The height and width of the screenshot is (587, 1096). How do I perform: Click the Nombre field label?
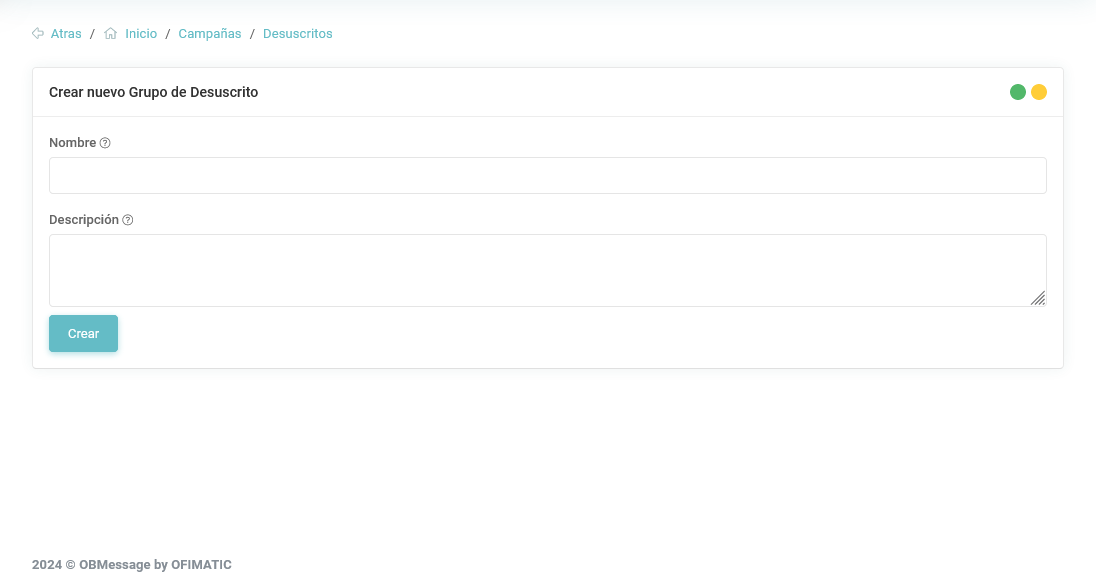pyautogui.click(x=72, y=143)
